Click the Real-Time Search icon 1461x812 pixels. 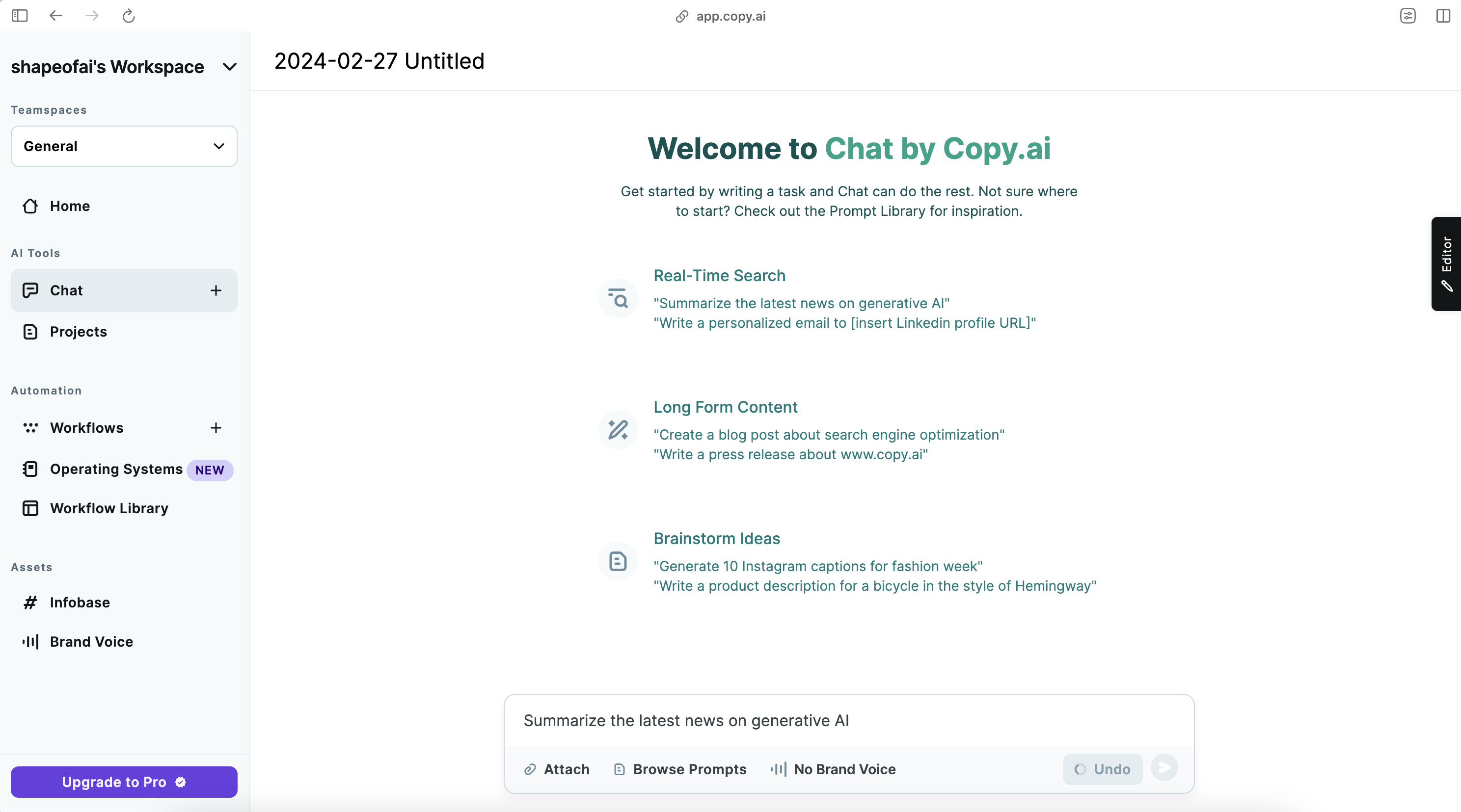[618, 299]
